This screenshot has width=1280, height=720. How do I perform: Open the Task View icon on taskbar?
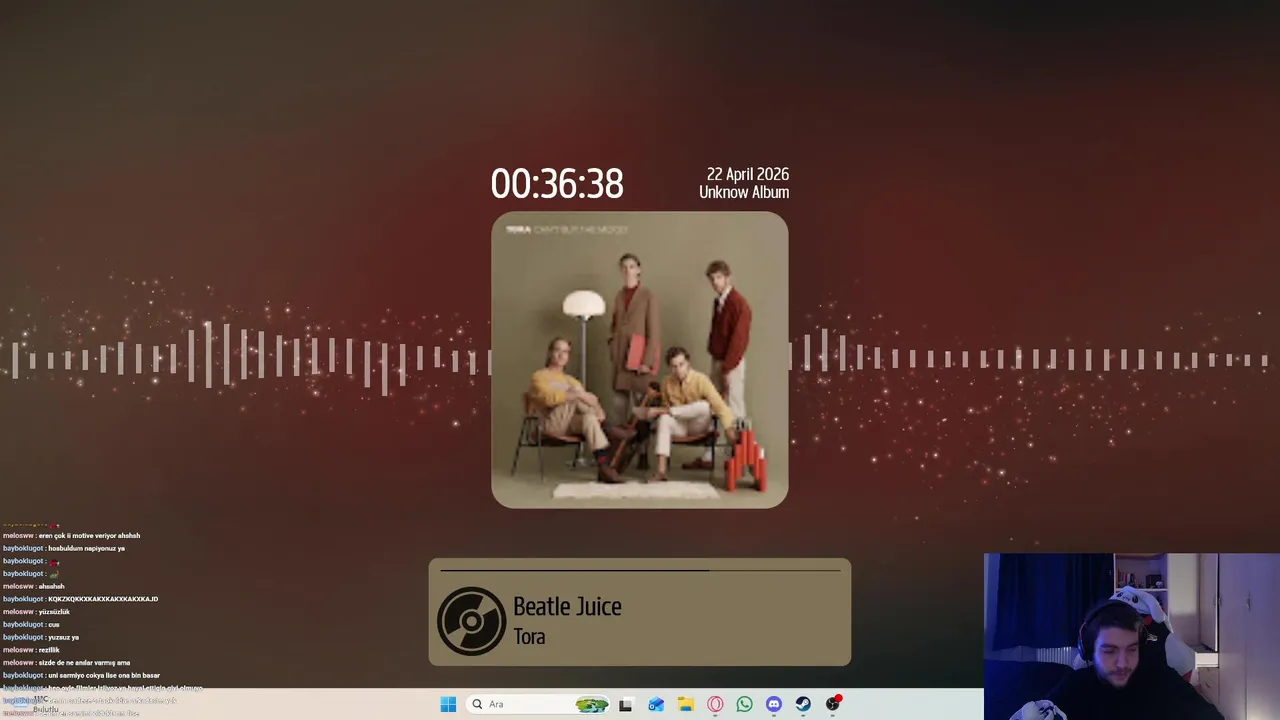coord(626,705)
